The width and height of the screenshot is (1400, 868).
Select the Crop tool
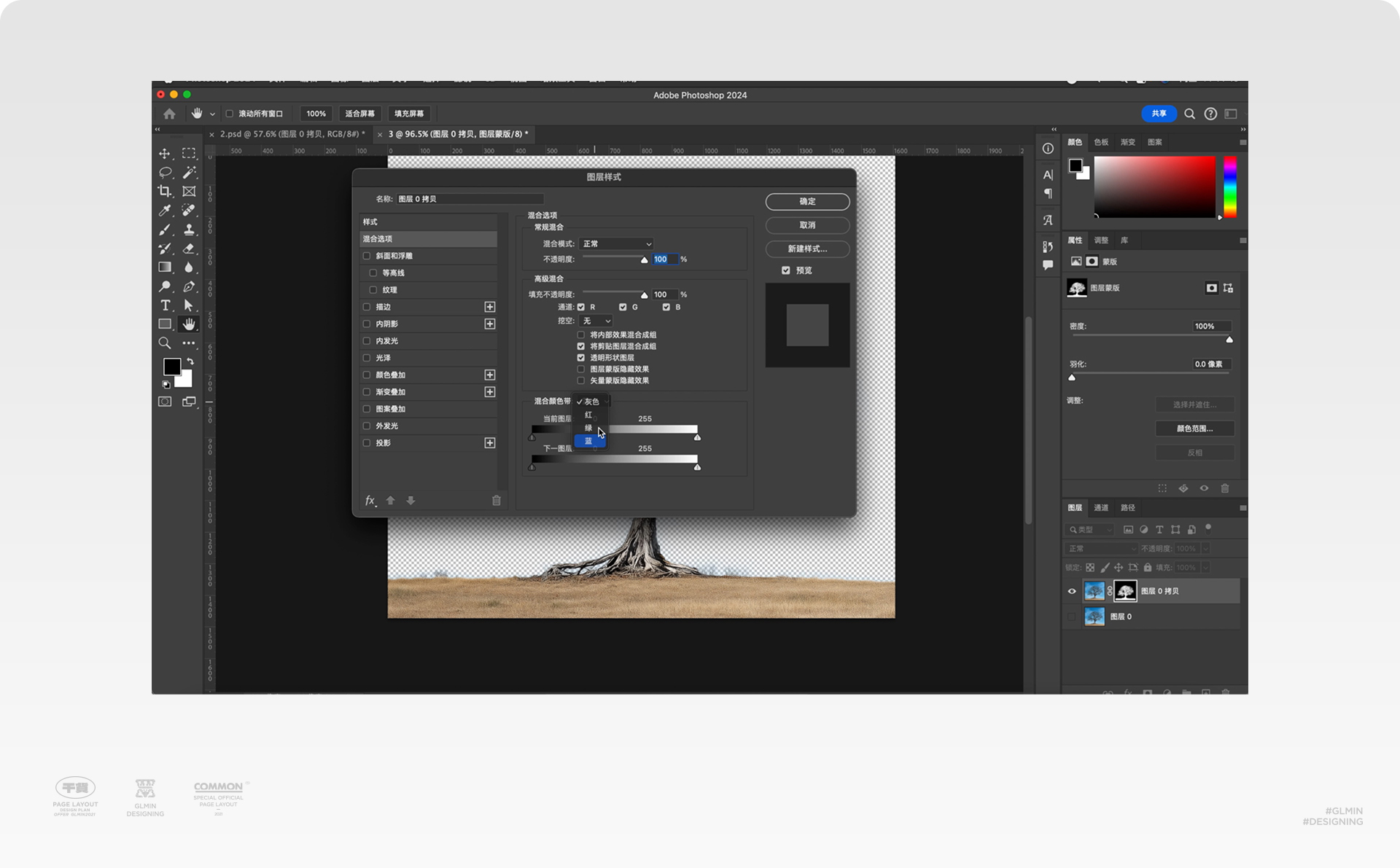click(x=165, y=191)
